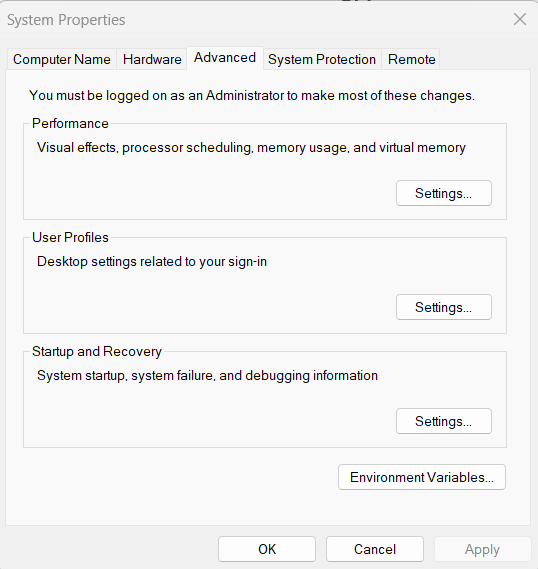538x569 pixels.
Task: Click the Cancel button
Action: click(375, 549)
